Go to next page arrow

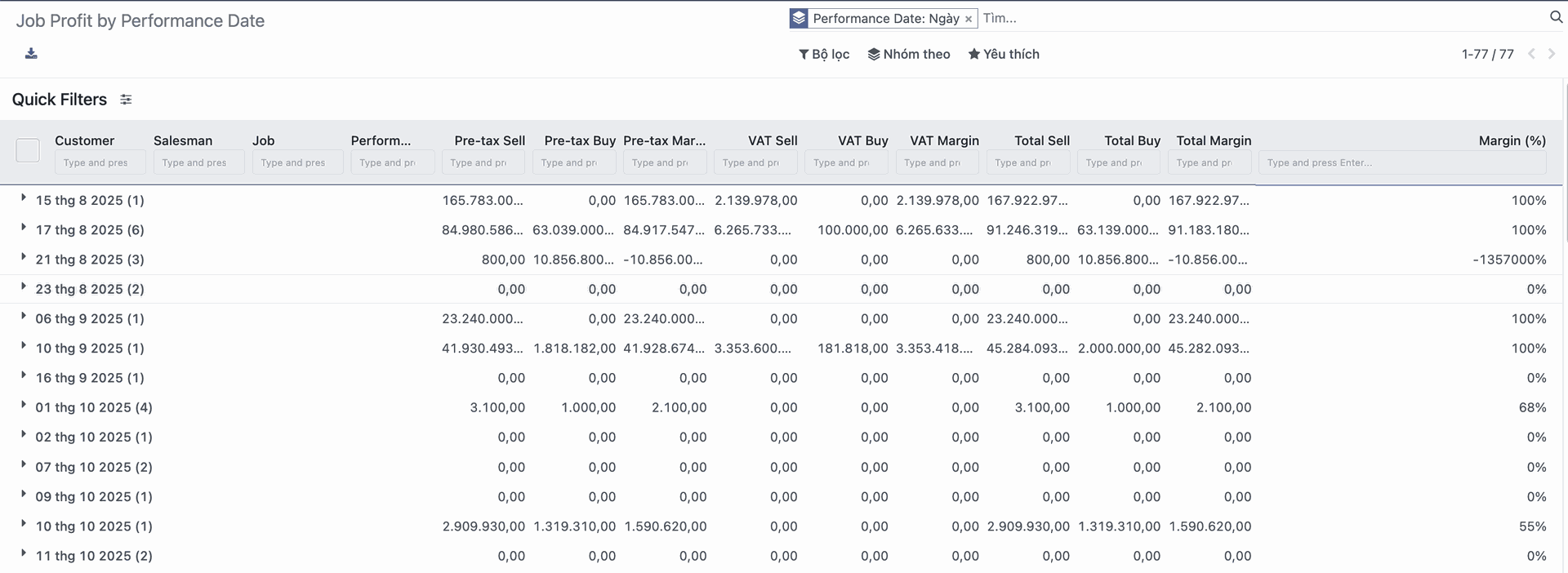[x=1552, y=54]
